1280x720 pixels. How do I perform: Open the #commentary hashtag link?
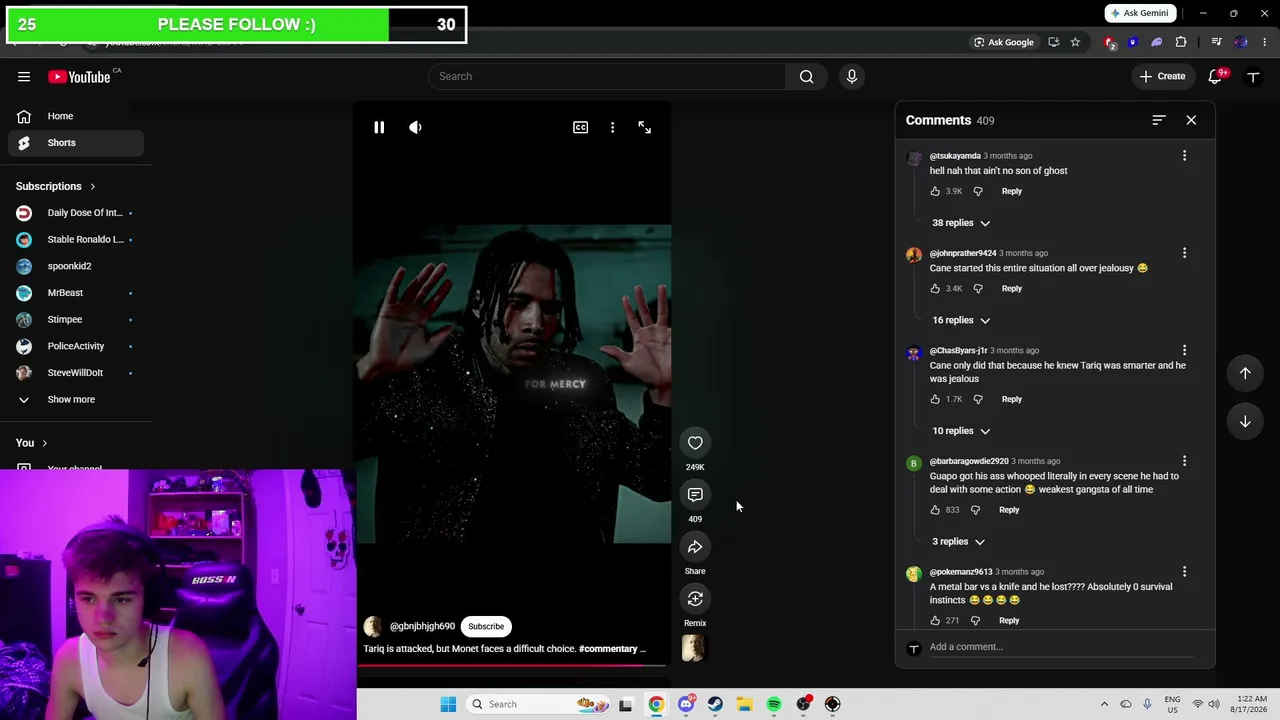pyautogui.click(x=607, y=649)
